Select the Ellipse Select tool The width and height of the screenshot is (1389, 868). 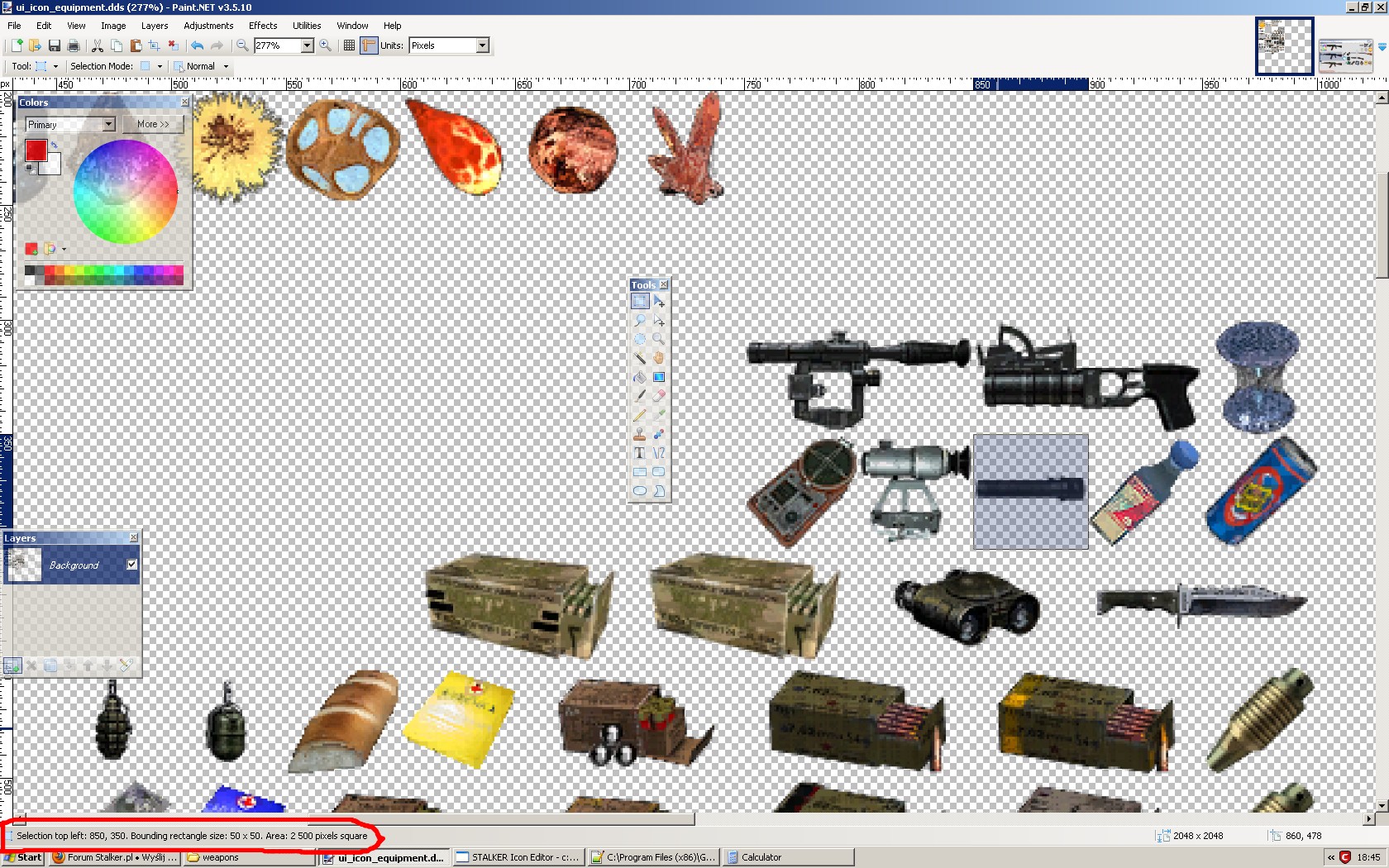point(640,339)
